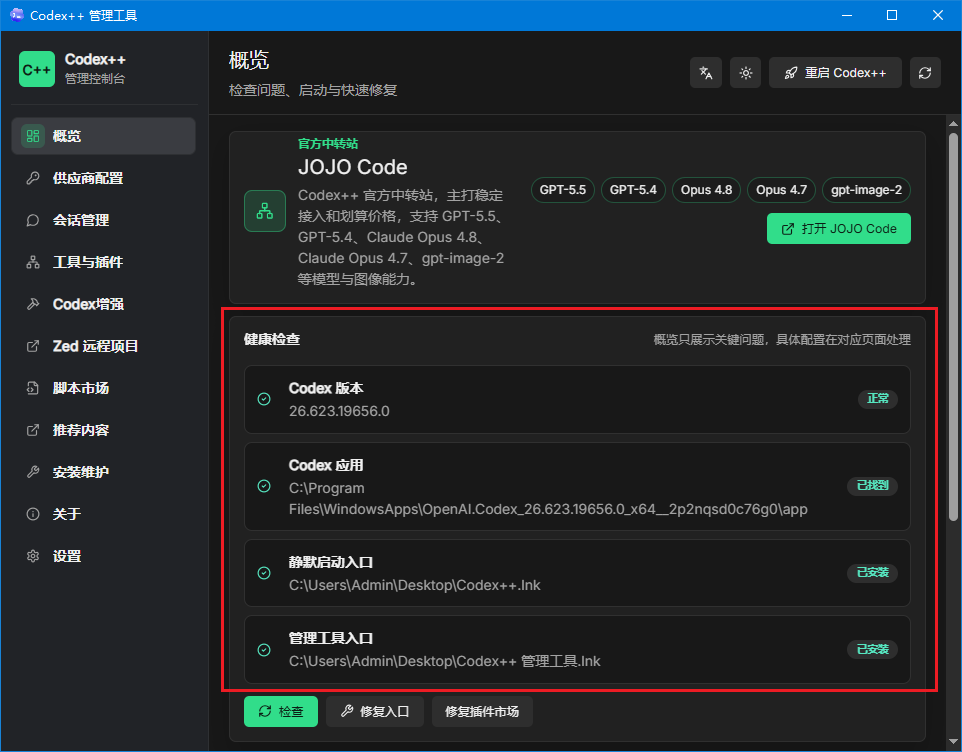Image resolution: width=962 pixels, height=752 pixels.
Task: Open 设置 in the sidebar
Action: click(x=104, y=556)
